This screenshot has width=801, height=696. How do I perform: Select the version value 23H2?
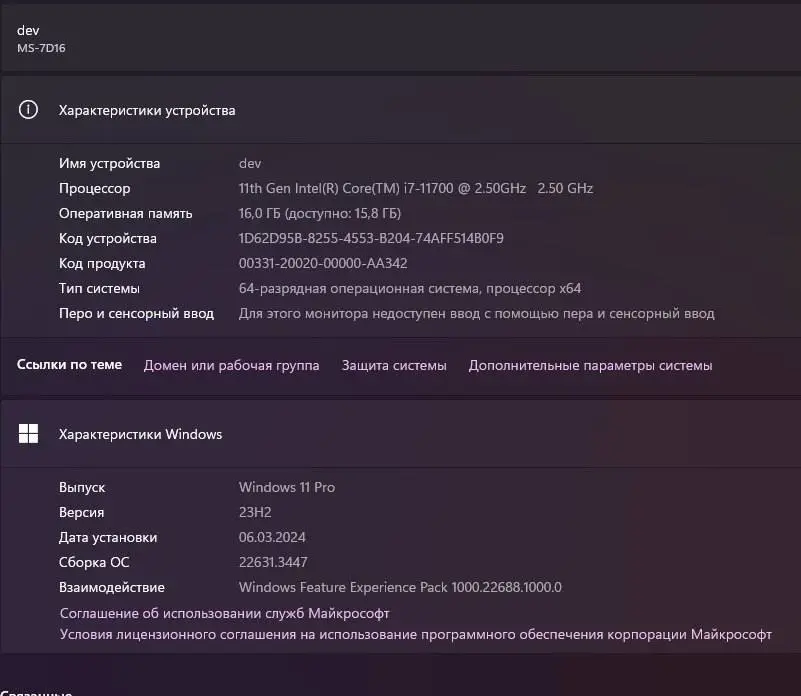tap(255, 512)
